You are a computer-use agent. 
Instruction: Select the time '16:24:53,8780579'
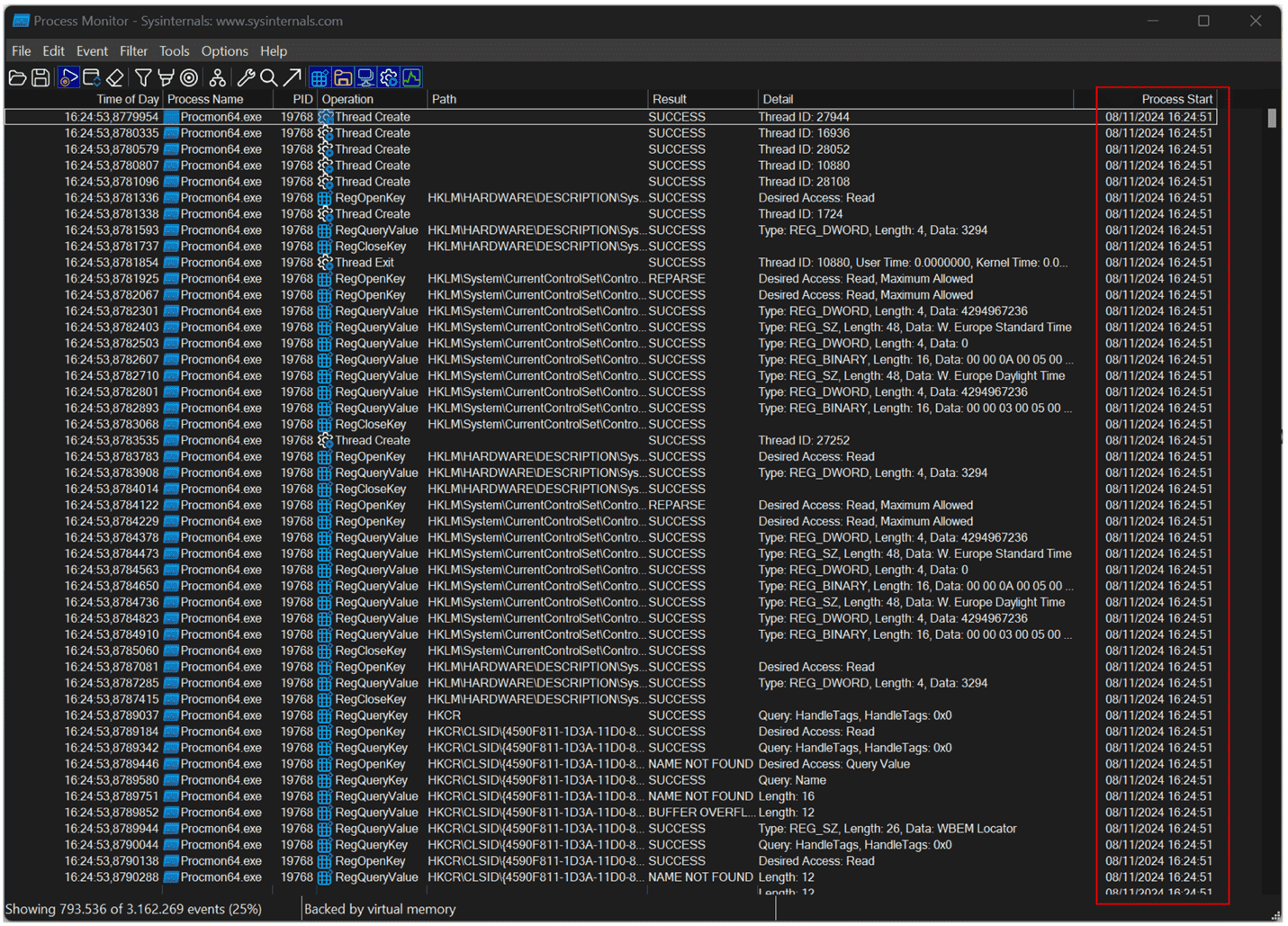(112, 149)
